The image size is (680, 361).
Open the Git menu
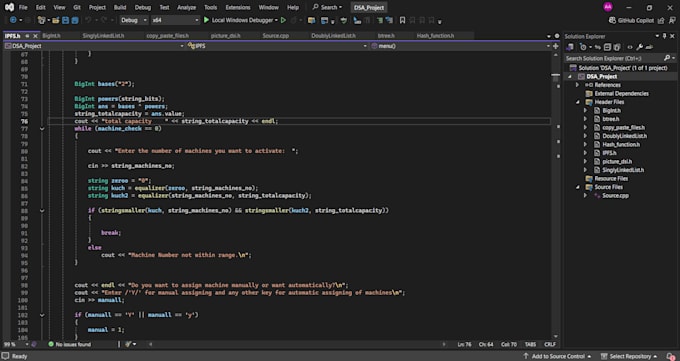[x=77, y=7]
